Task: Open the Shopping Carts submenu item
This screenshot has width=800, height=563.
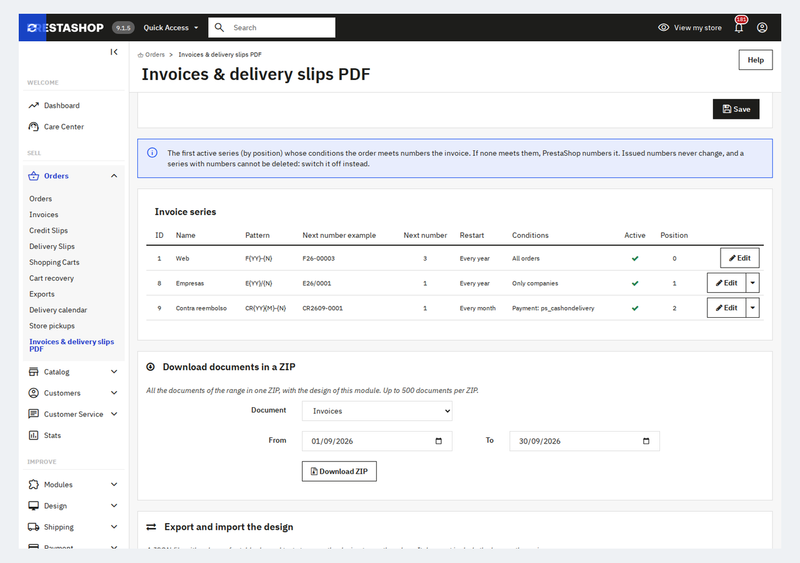Action: 54,262
